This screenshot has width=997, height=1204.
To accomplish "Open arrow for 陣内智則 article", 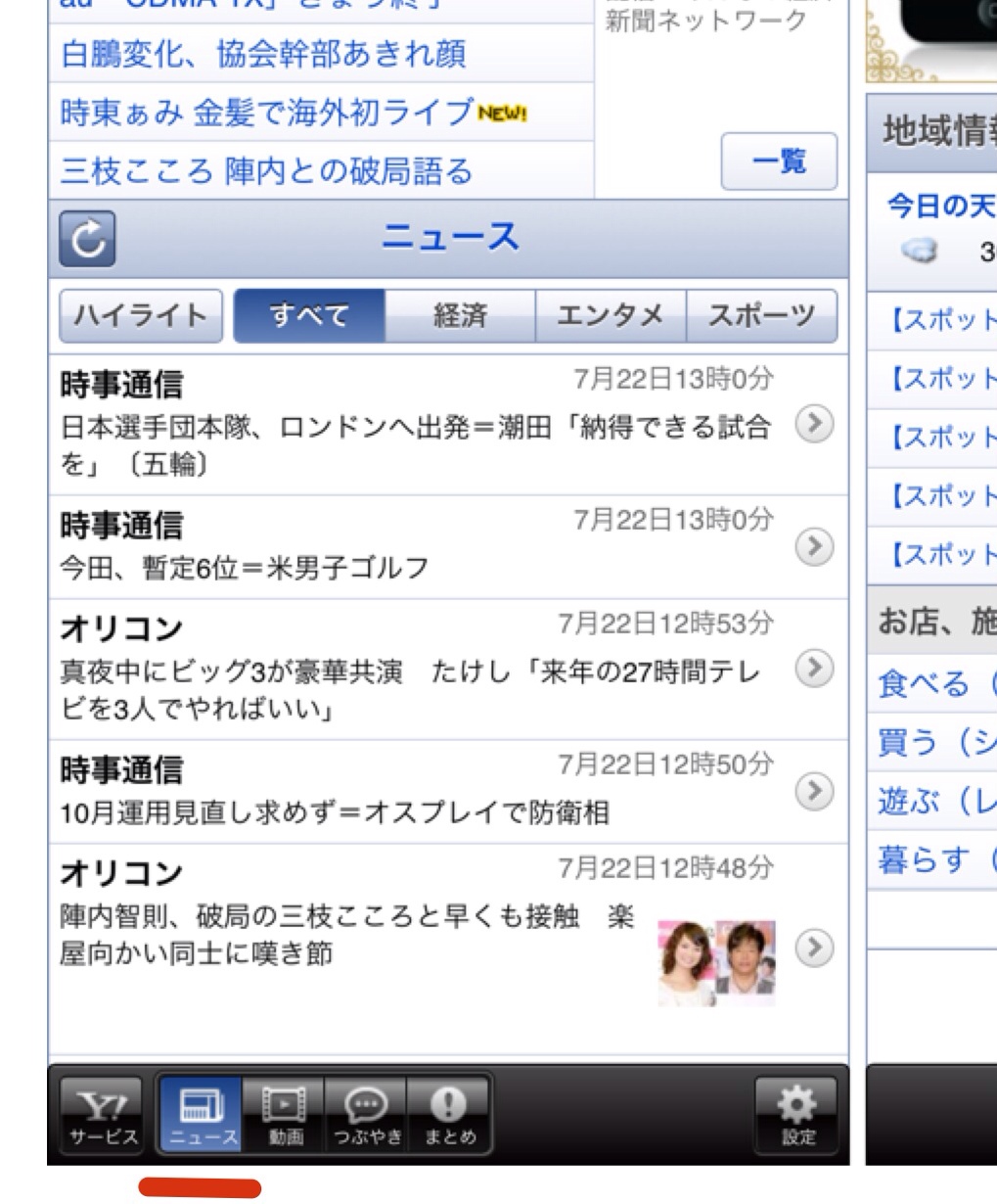I will (x=813, y=947).
